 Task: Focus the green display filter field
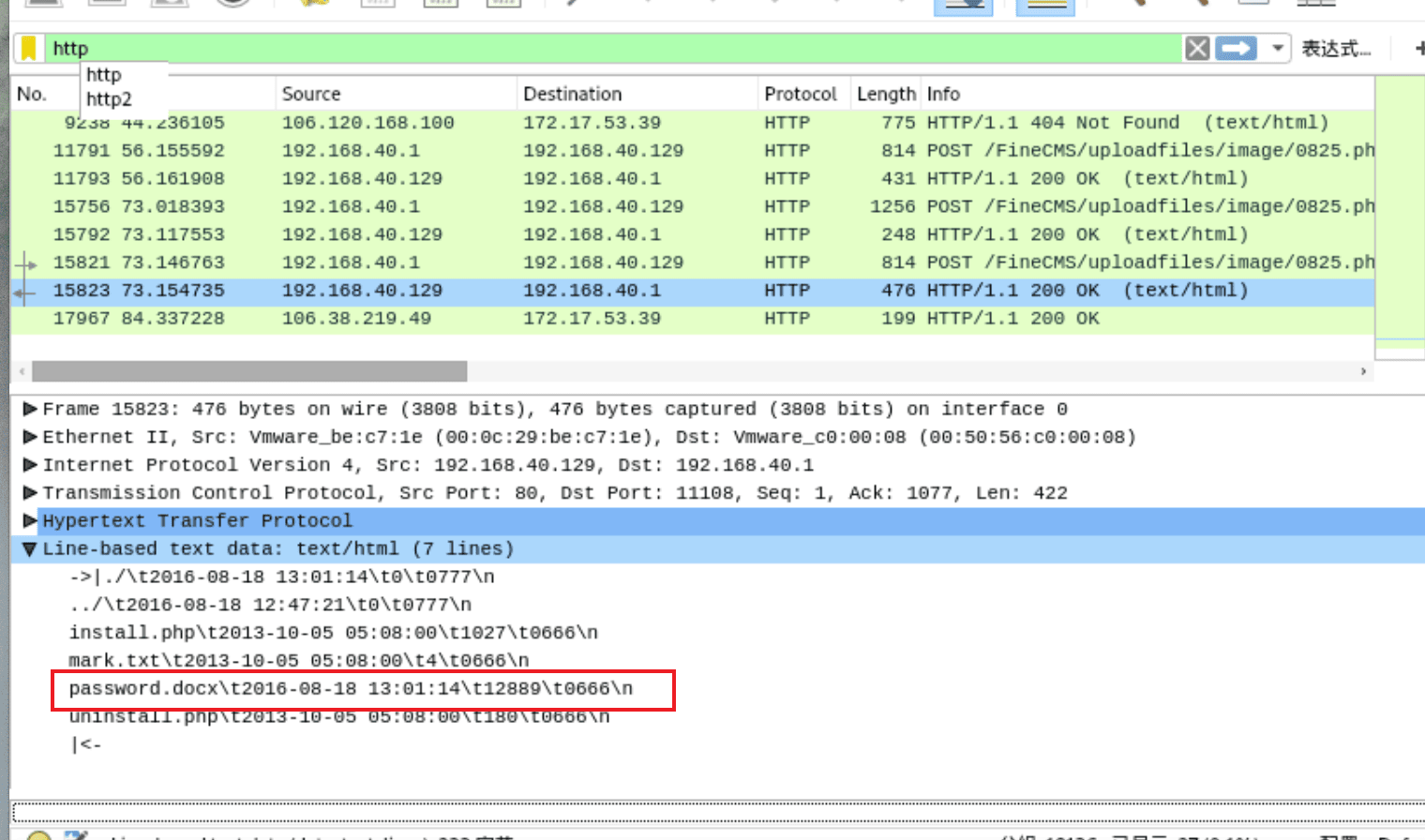click(x=614, y=48)
